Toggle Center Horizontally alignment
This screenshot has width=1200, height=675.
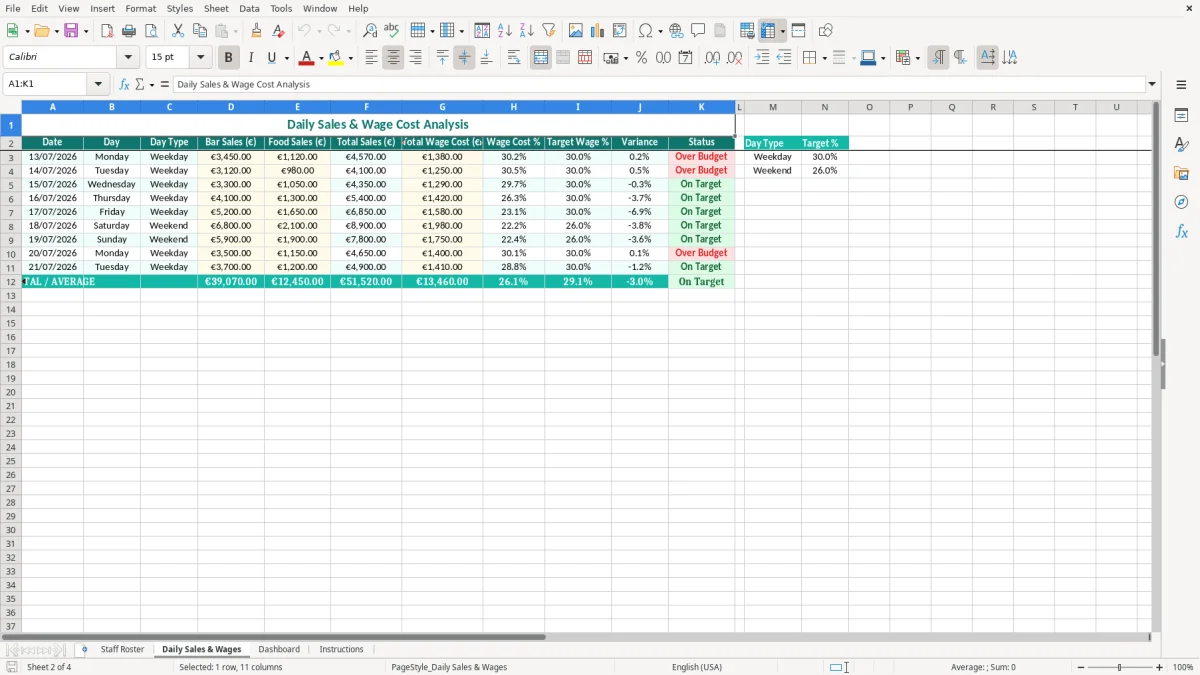(x=393, y=58)
